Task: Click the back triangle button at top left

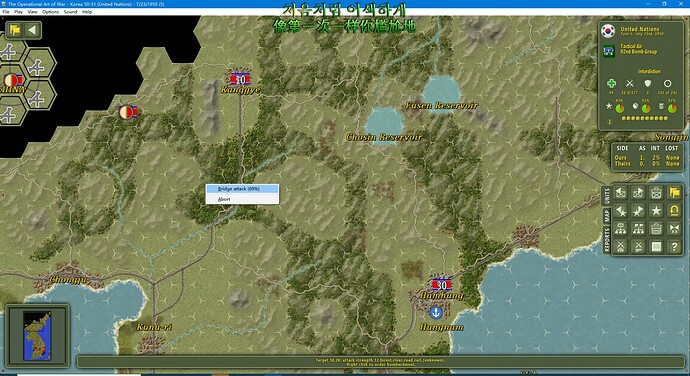Action: tap(32, 30)
